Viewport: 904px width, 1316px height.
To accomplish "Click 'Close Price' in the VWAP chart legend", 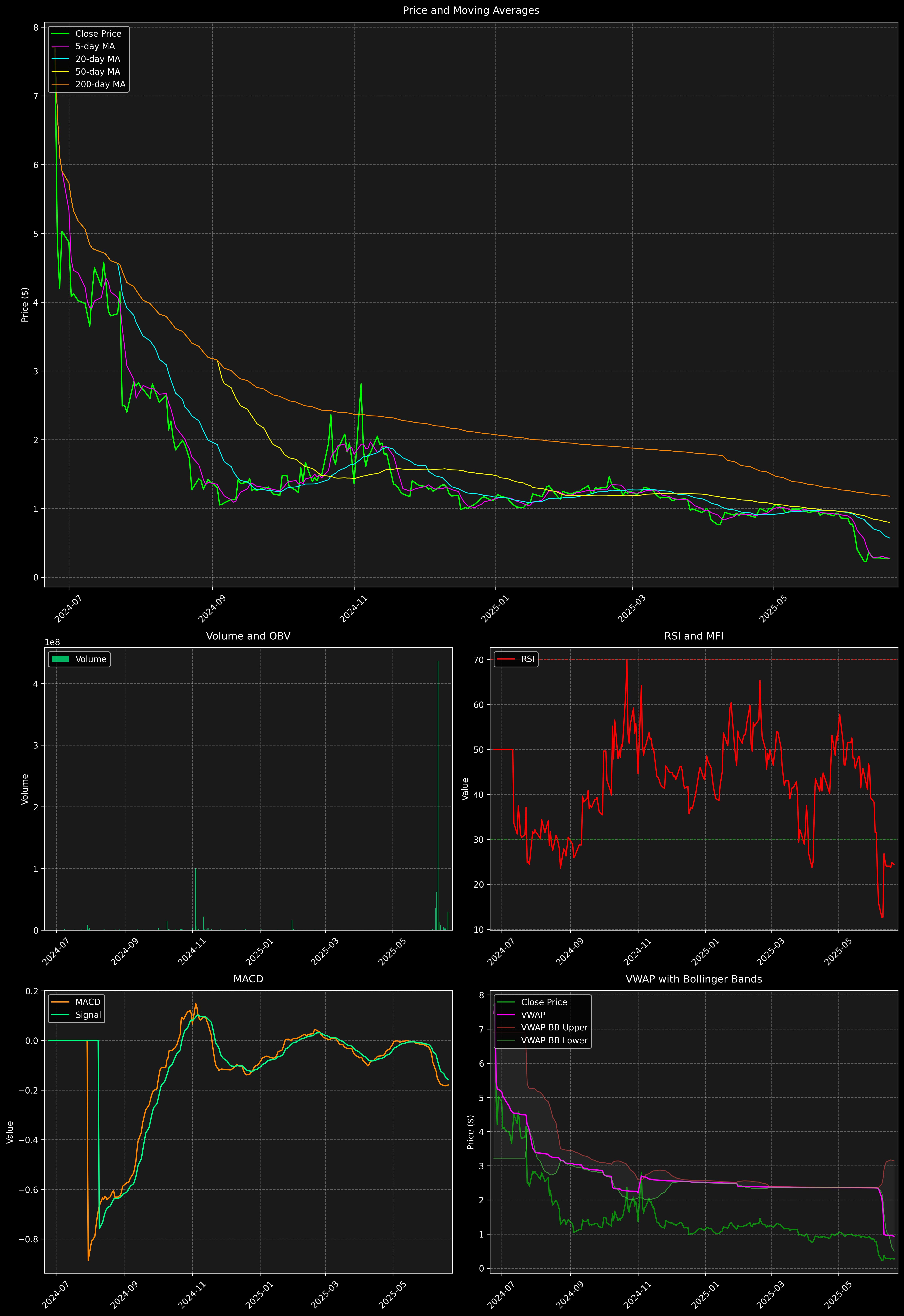I will click(544, 1002).
